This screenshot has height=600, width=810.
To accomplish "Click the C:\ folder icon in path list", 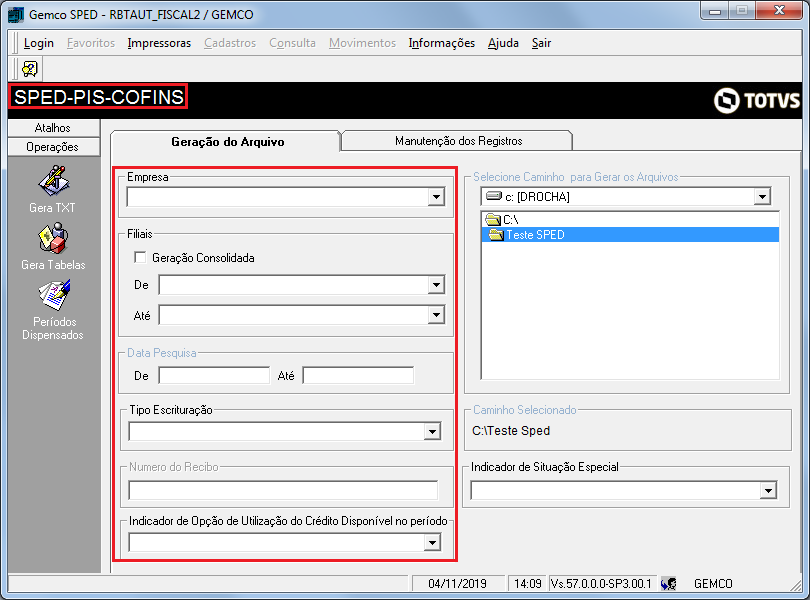I will (493, 220).
